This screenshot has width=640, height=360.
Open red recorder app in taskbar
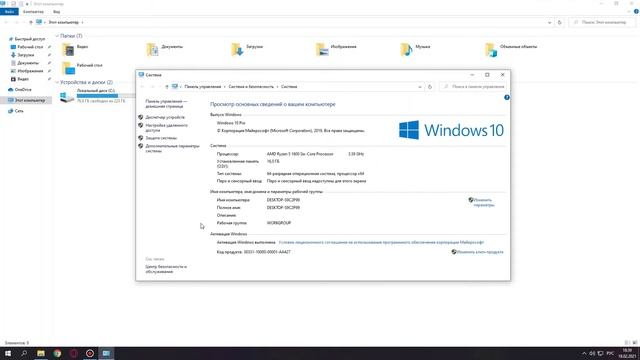[x=90, y=353]
